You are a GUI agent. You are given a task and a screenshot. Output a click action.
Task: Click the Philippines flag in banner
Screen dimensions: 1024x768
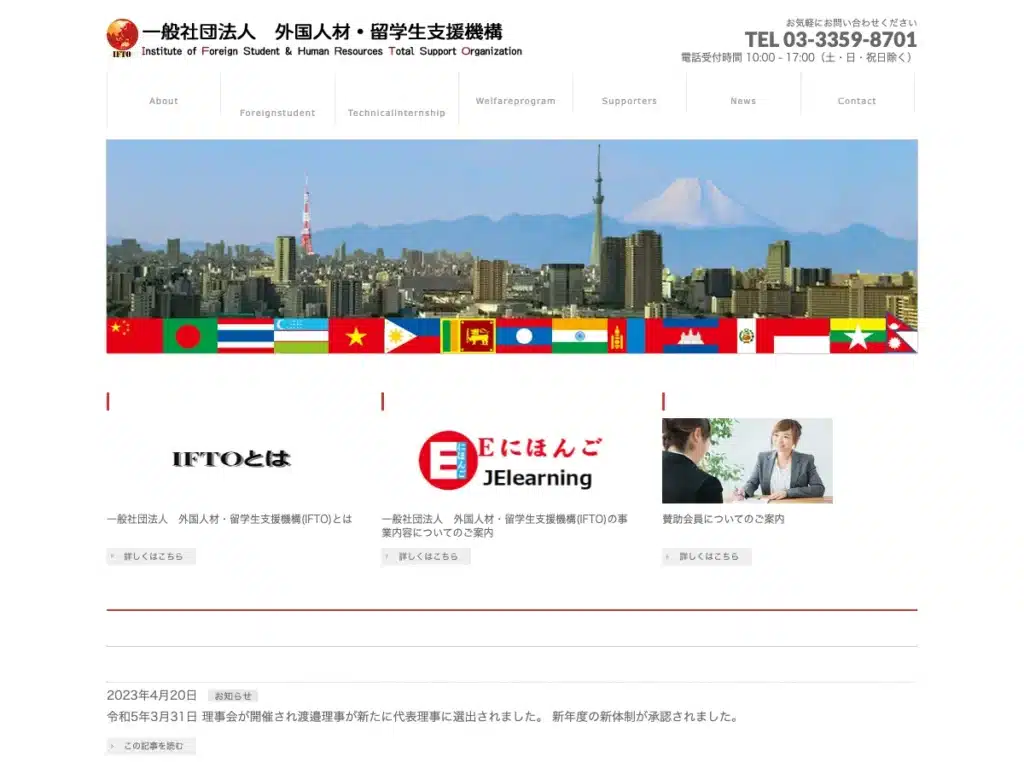tap(412, 336)
